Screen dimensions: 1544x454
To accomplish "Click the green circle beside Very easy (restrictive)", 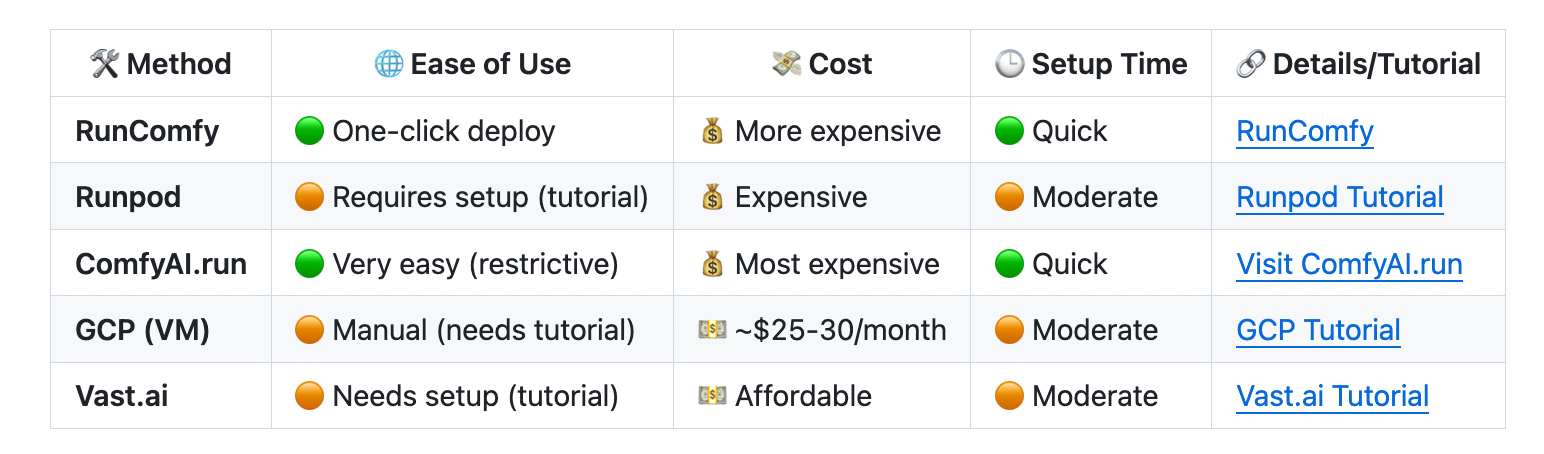I will (x=309, y=264).
